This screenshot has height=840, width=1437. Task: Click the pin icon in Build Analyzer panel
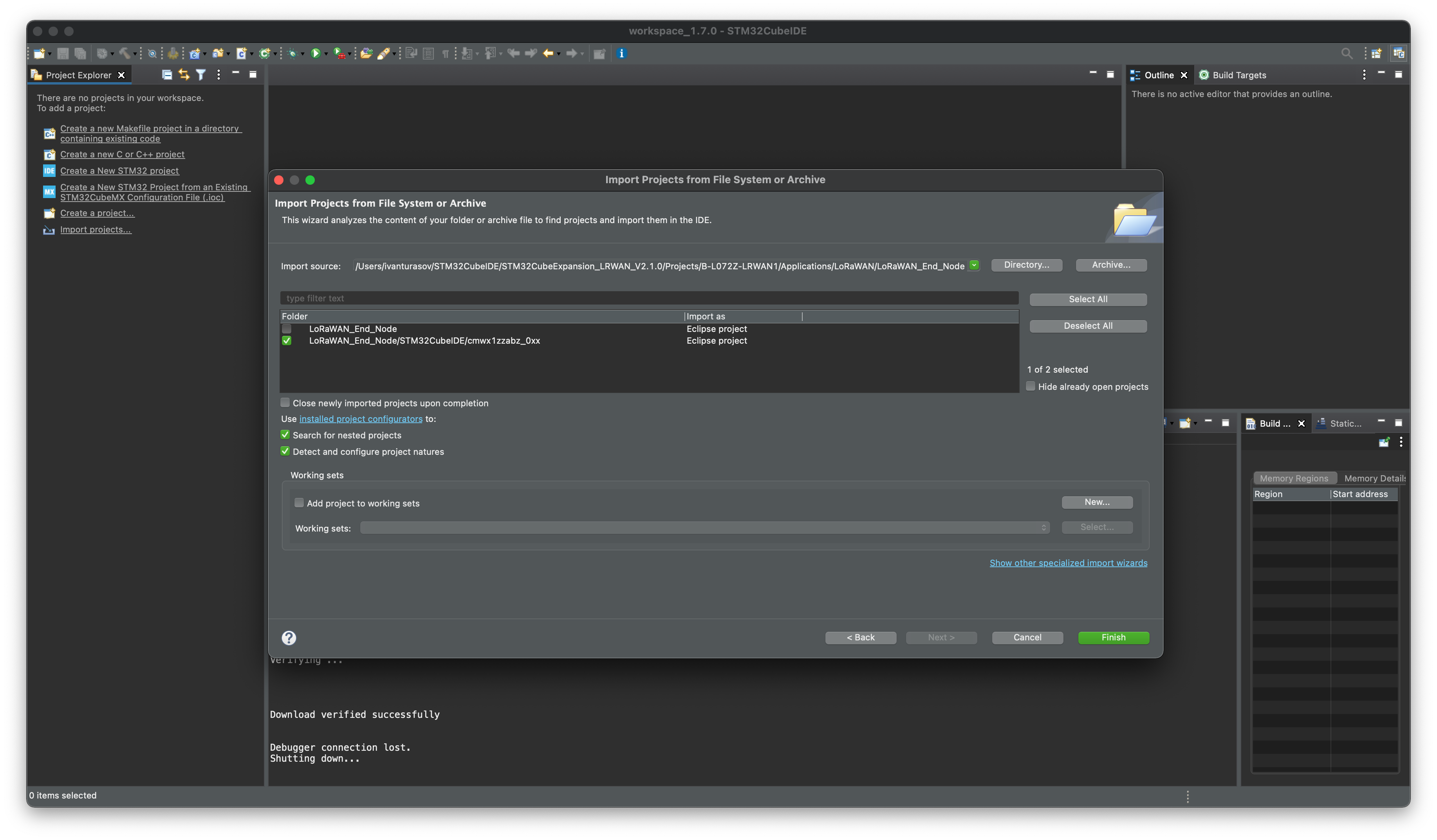point(1384,442)
